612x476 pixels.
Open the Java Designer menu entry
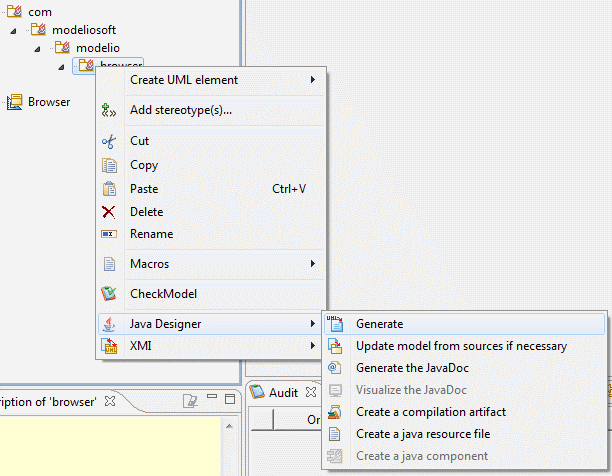(211, 324)
